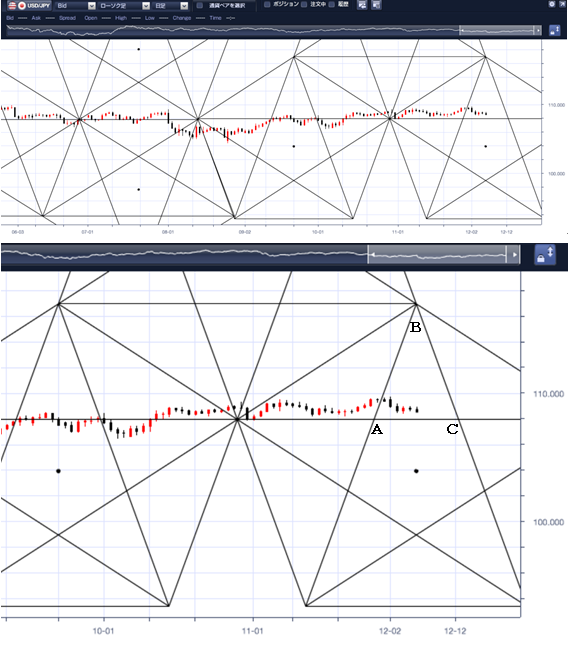The width and height of the screenshot is (568, 645).
Task: Click the first chart tool icon after 履歴
Action: [362, 5]
